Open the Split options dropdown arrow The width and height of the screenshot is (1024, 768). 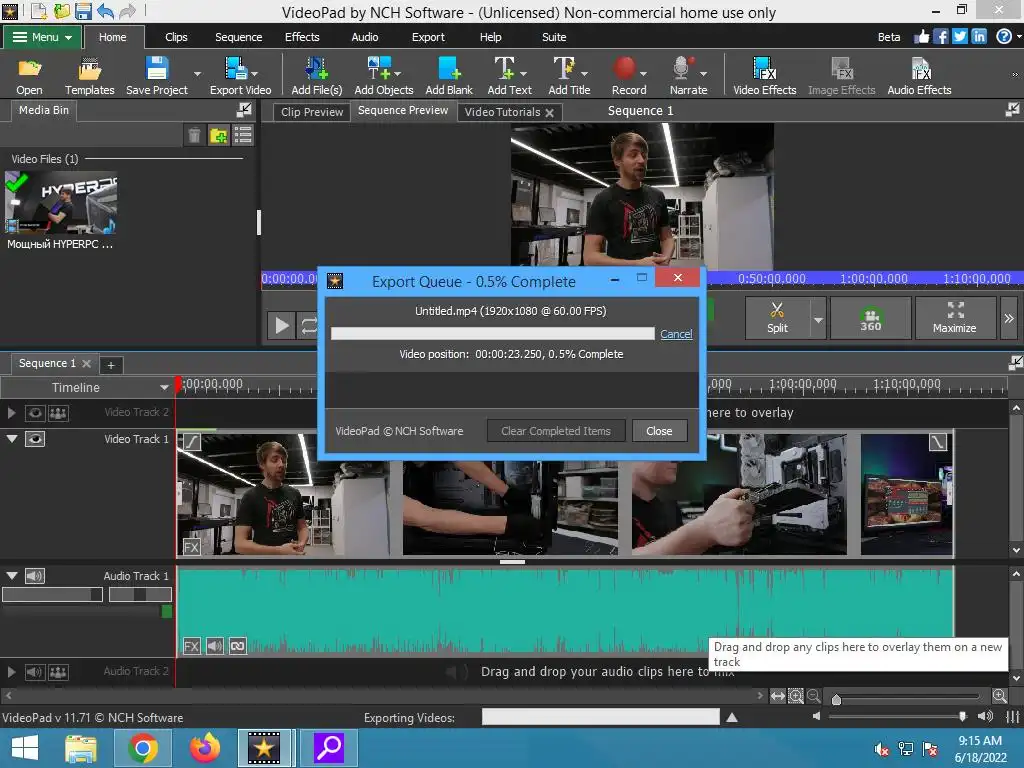click(x=818, y=319)
